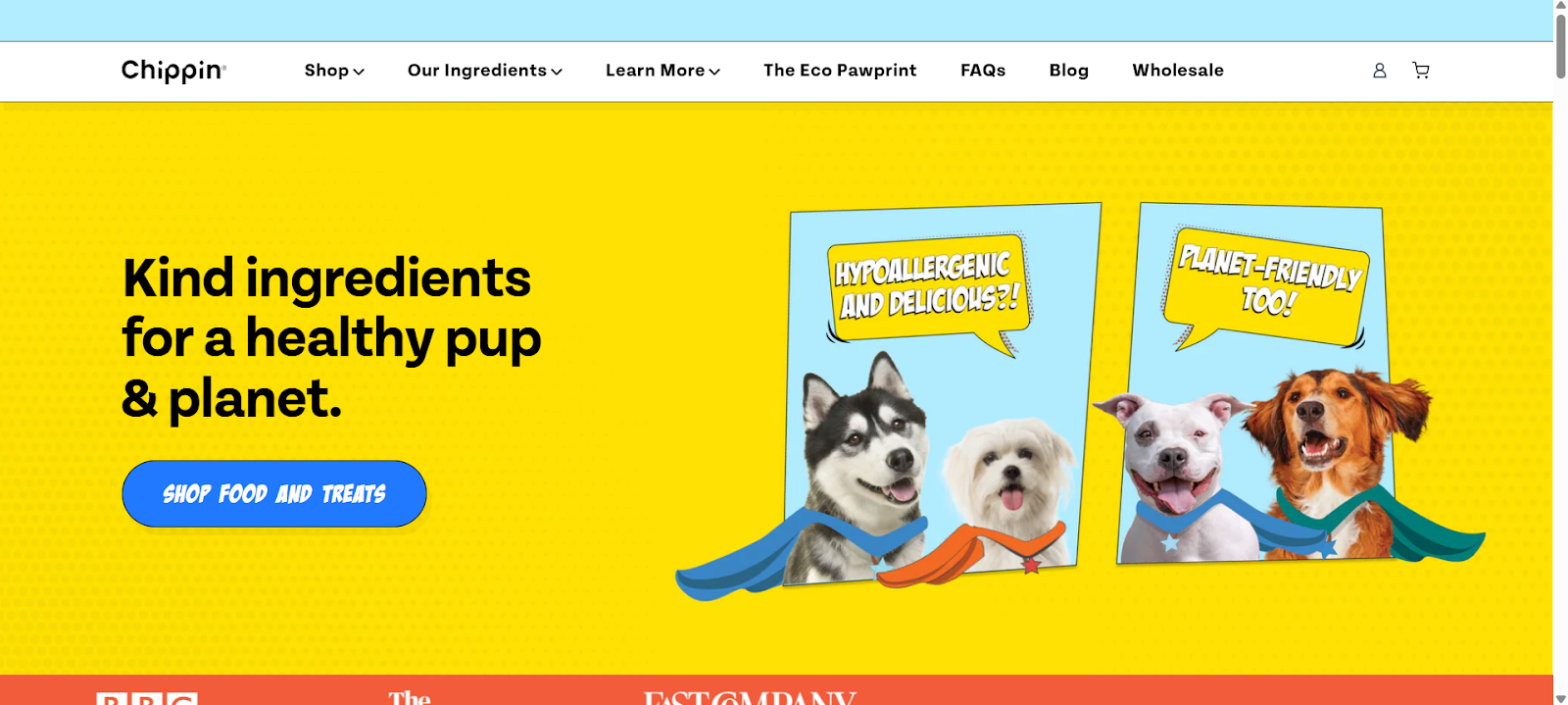The image size is (1568, 705).
Task: Click the scrollbar up arrow
Action: [1560, 7]
